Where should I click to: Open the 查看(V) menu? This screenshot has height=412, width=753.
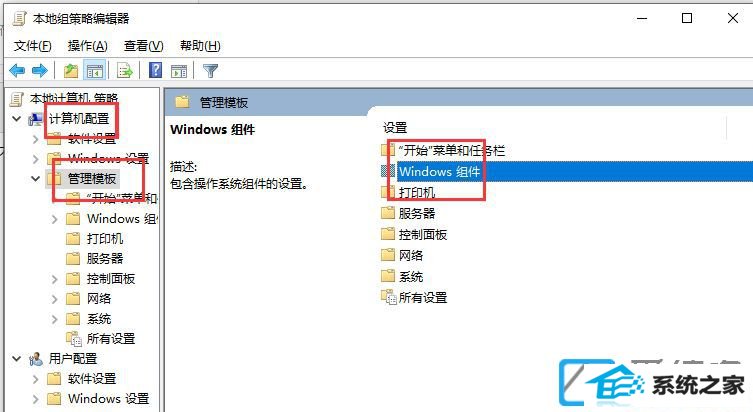tap(144, 46)
